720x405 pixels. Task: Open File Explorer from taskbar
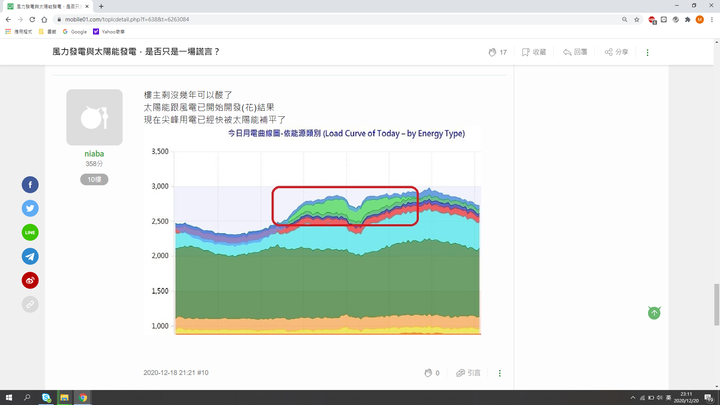pos(64,398)
